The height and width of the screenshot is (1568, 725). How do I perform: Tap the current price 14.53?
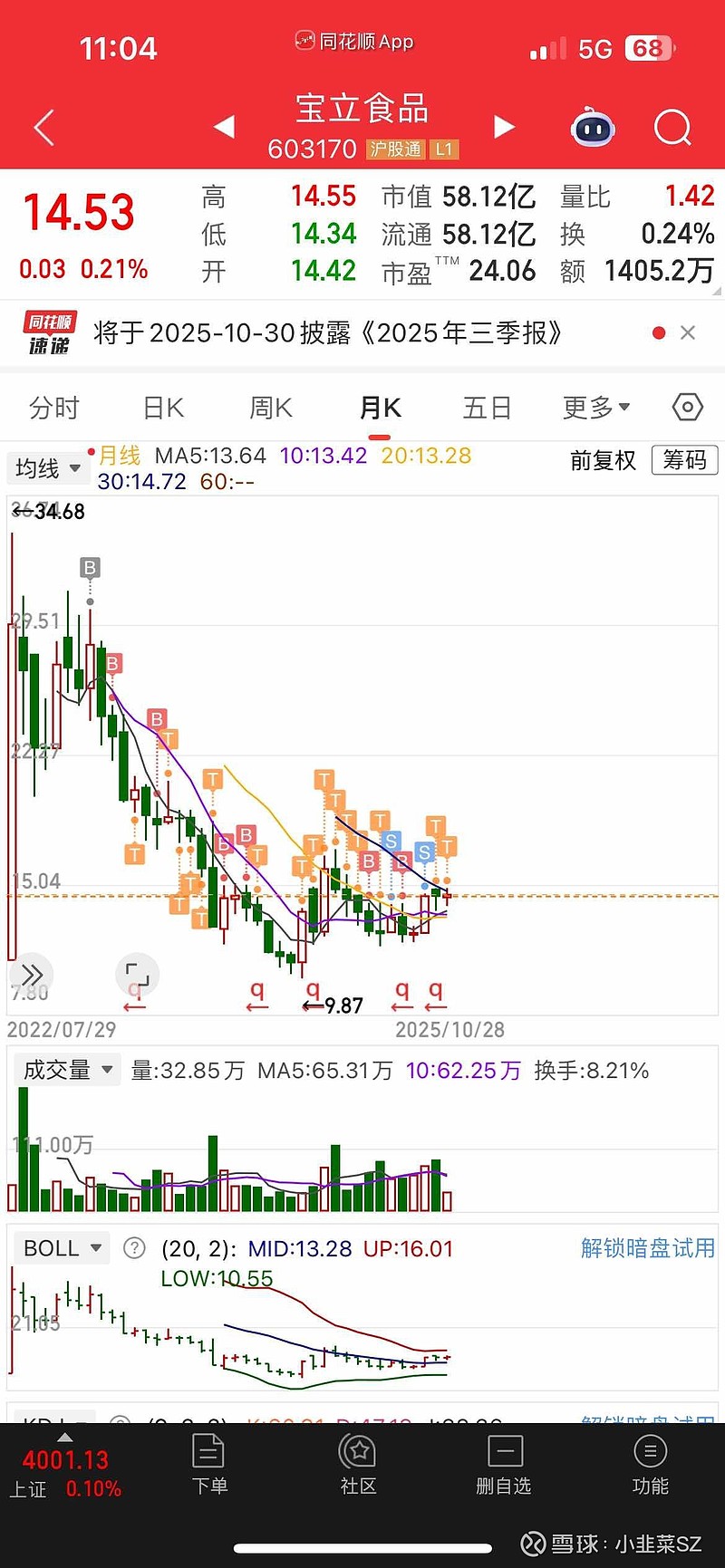80,213
